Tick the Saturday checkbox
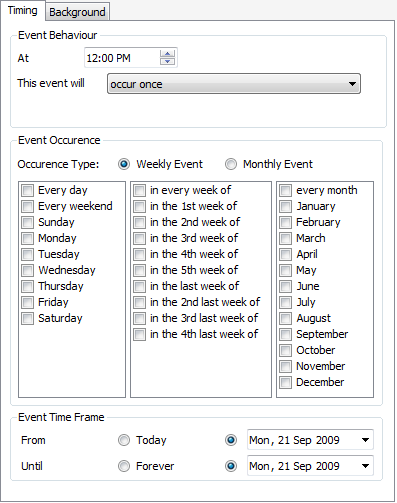The width and height of the screenshot is (397, 503). pyautogui.click(x=28, y=319)
